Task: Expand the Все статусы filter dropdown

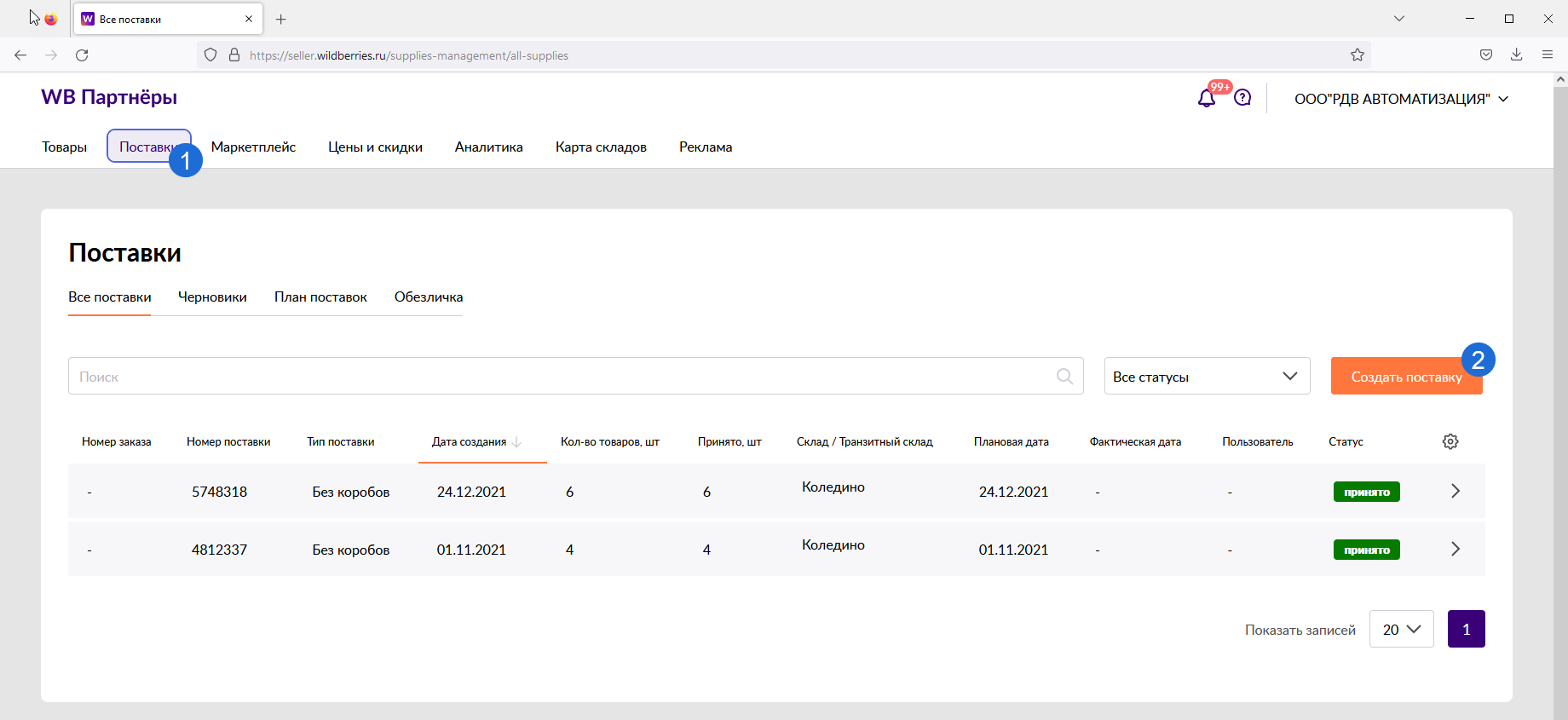Action: point(1207,376)
